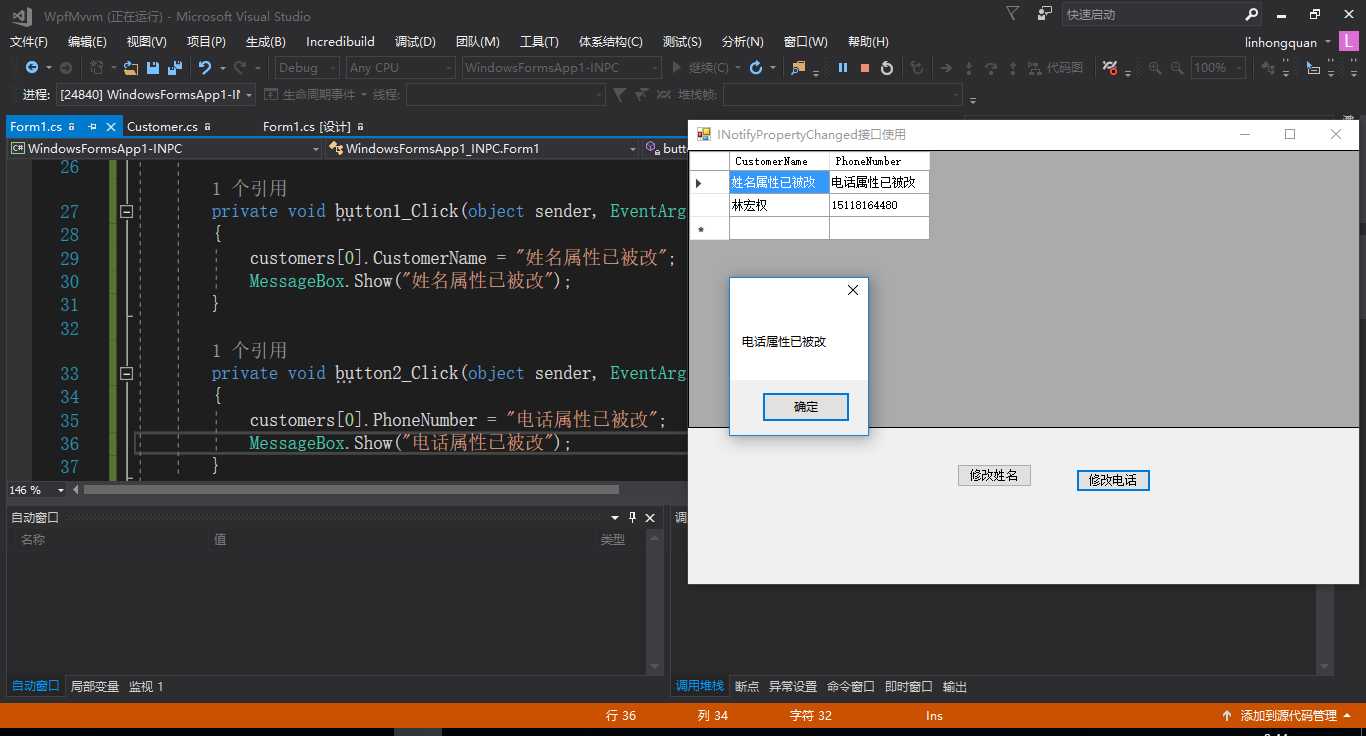
Task: Open the 调试(D) menu
Action: (x=415, y=42)
